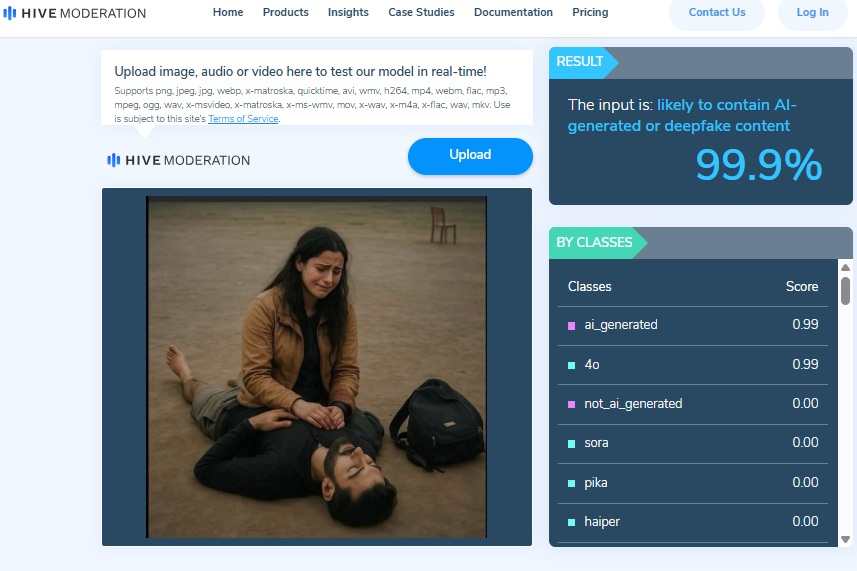Image resolution: width=857 pixels, height=571 pixels.
Task: Click the purple not_ai_generated class marker
Action: [572, 404]
